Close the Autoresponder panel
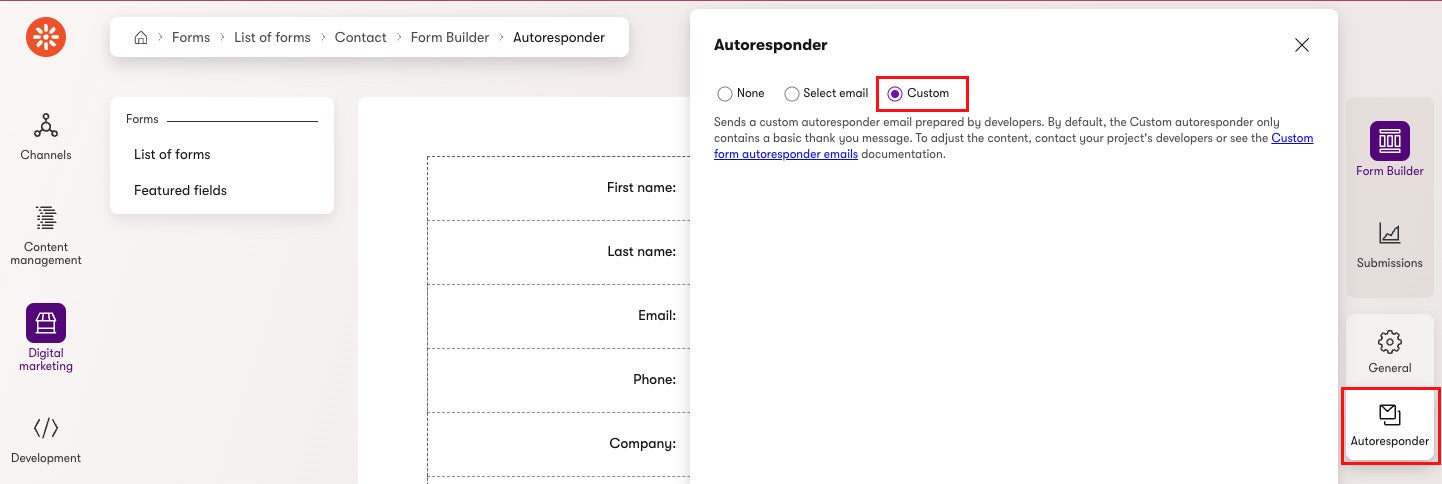 coord(1301,45)
